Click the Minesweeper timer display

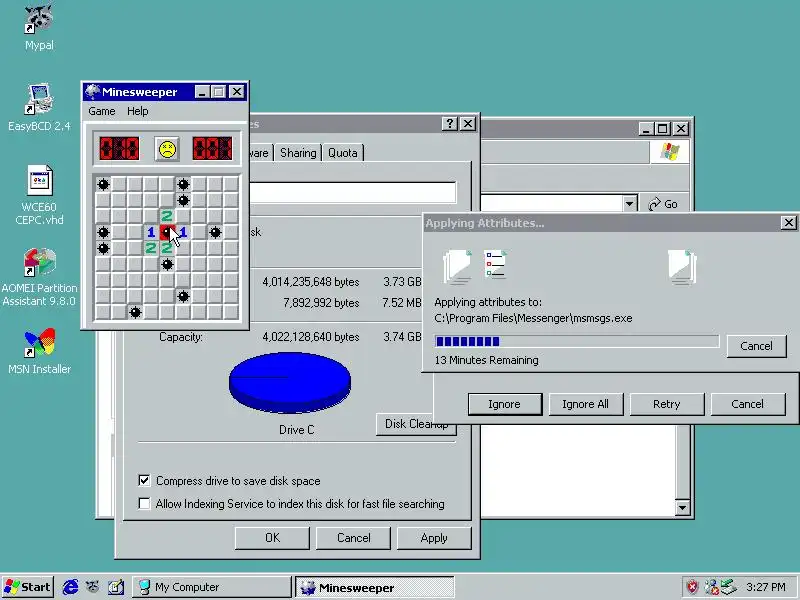(x=212, y=148)
